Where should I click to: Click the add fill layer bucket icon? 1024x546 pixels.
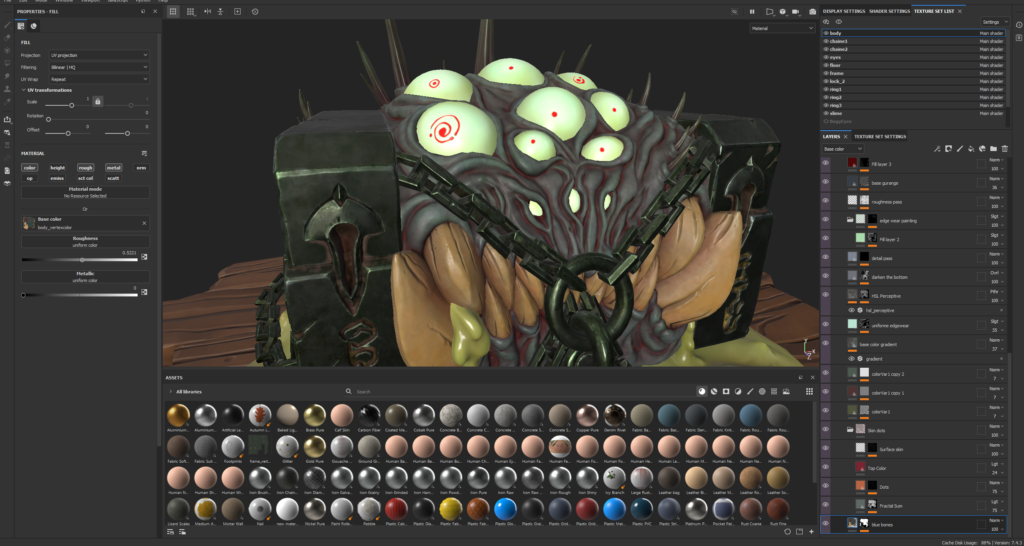point(970,148)
